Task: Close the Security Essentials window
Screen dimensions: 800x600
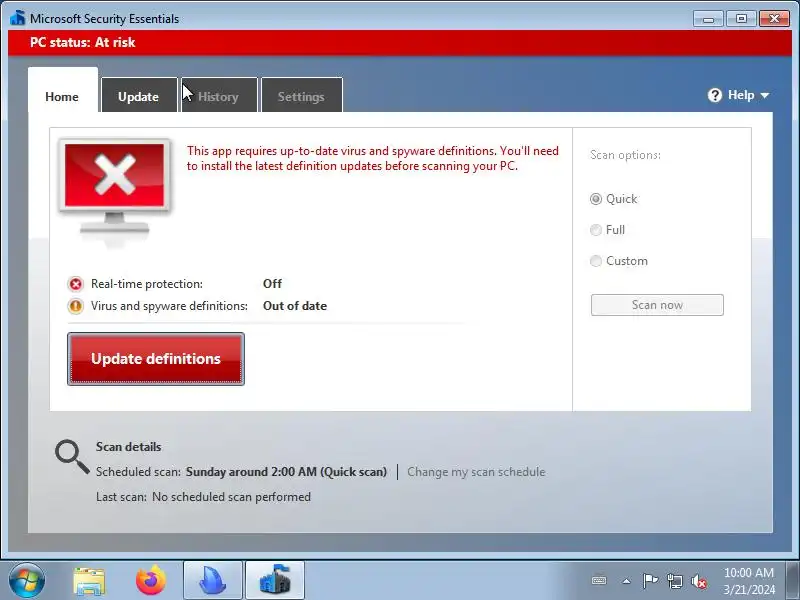Action: [774, 19]
